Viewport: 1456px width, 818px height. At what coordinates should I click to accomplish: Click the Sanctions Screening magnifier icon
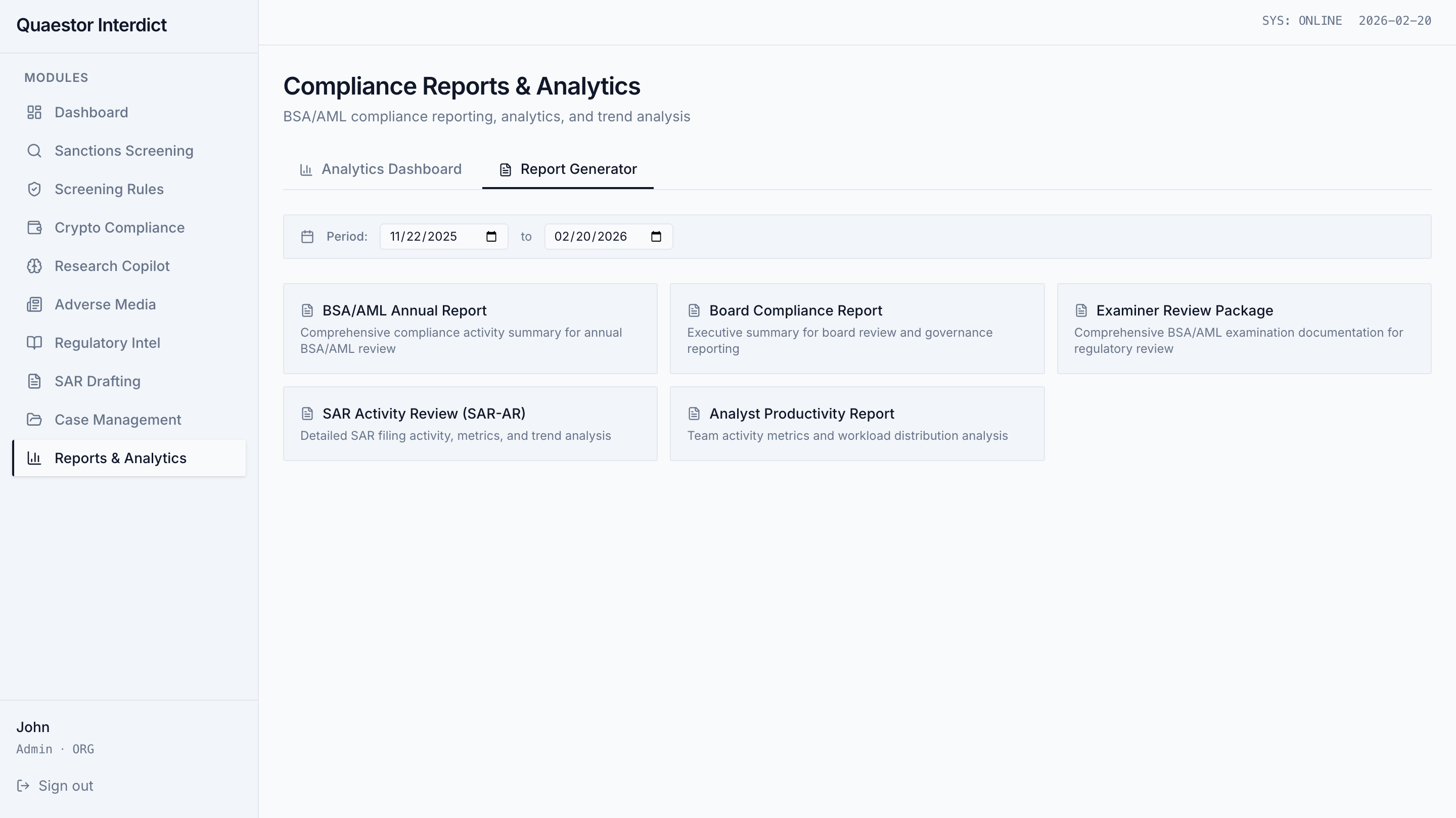point(34,151)
